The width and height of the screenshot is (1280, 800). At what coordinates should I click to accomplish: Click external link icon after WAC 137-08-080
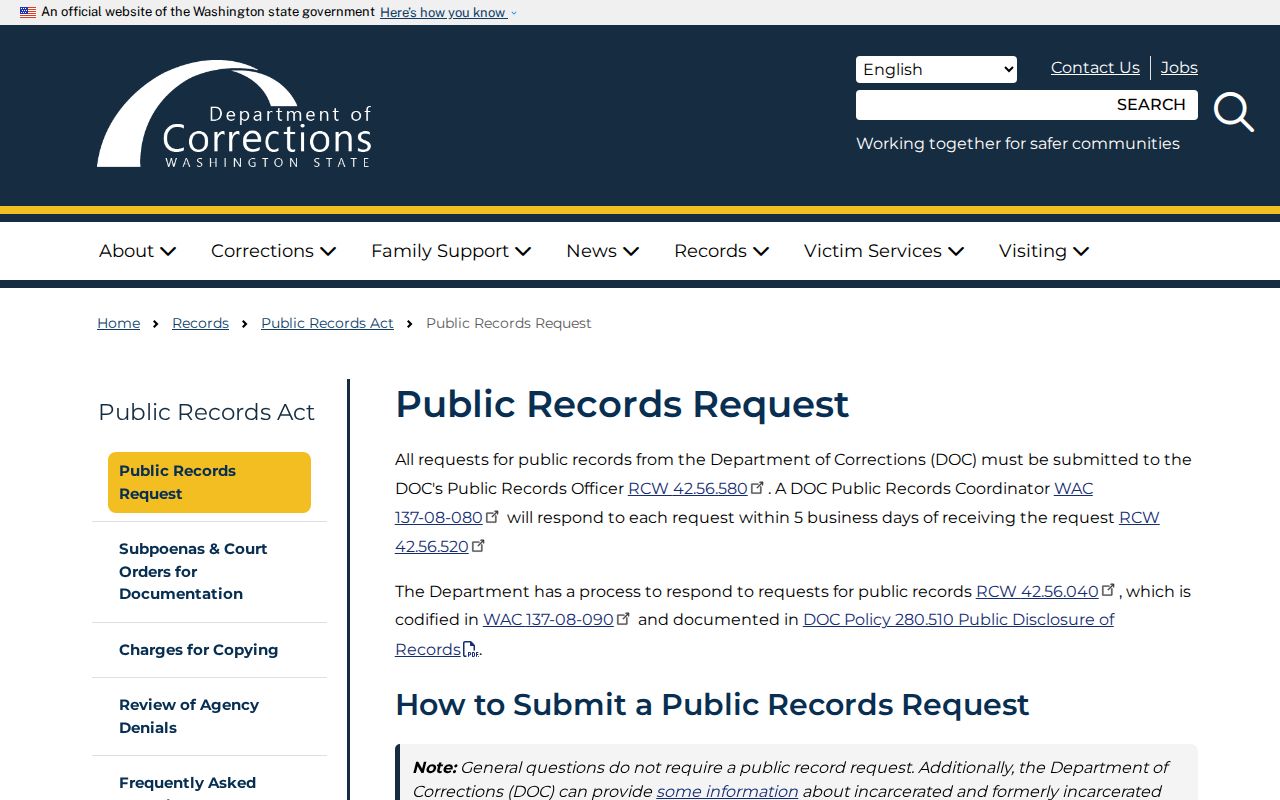click(493, 517)
